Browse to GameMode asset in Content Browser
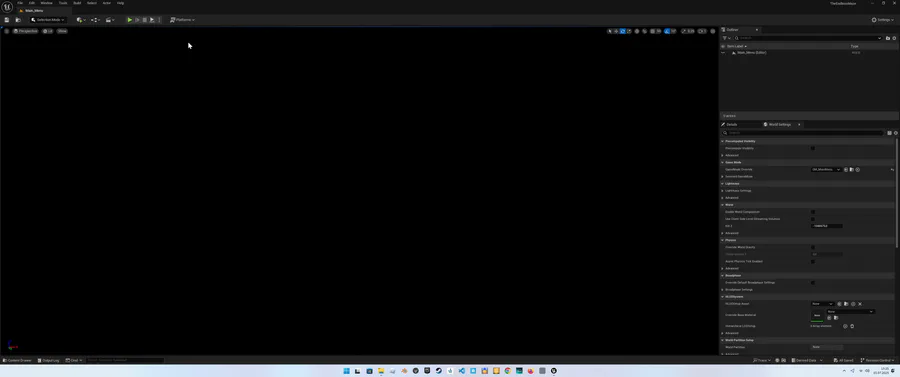Viewport: 900px width, 377px height. [x=852, y=169]
